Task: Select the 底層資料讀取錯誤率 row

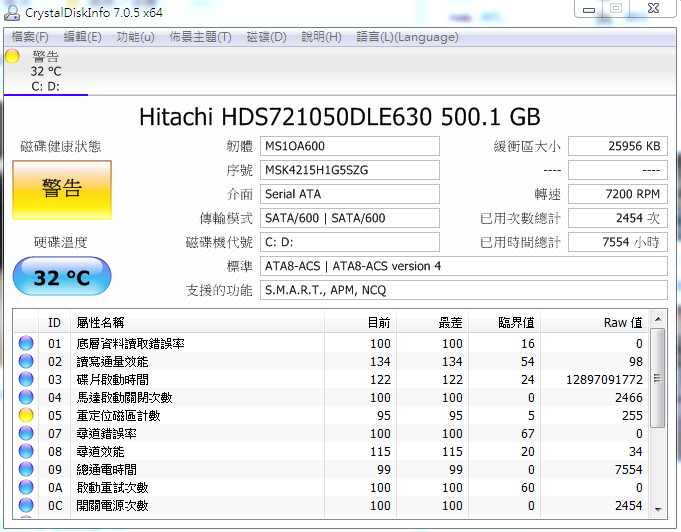Action: (331, 343)
